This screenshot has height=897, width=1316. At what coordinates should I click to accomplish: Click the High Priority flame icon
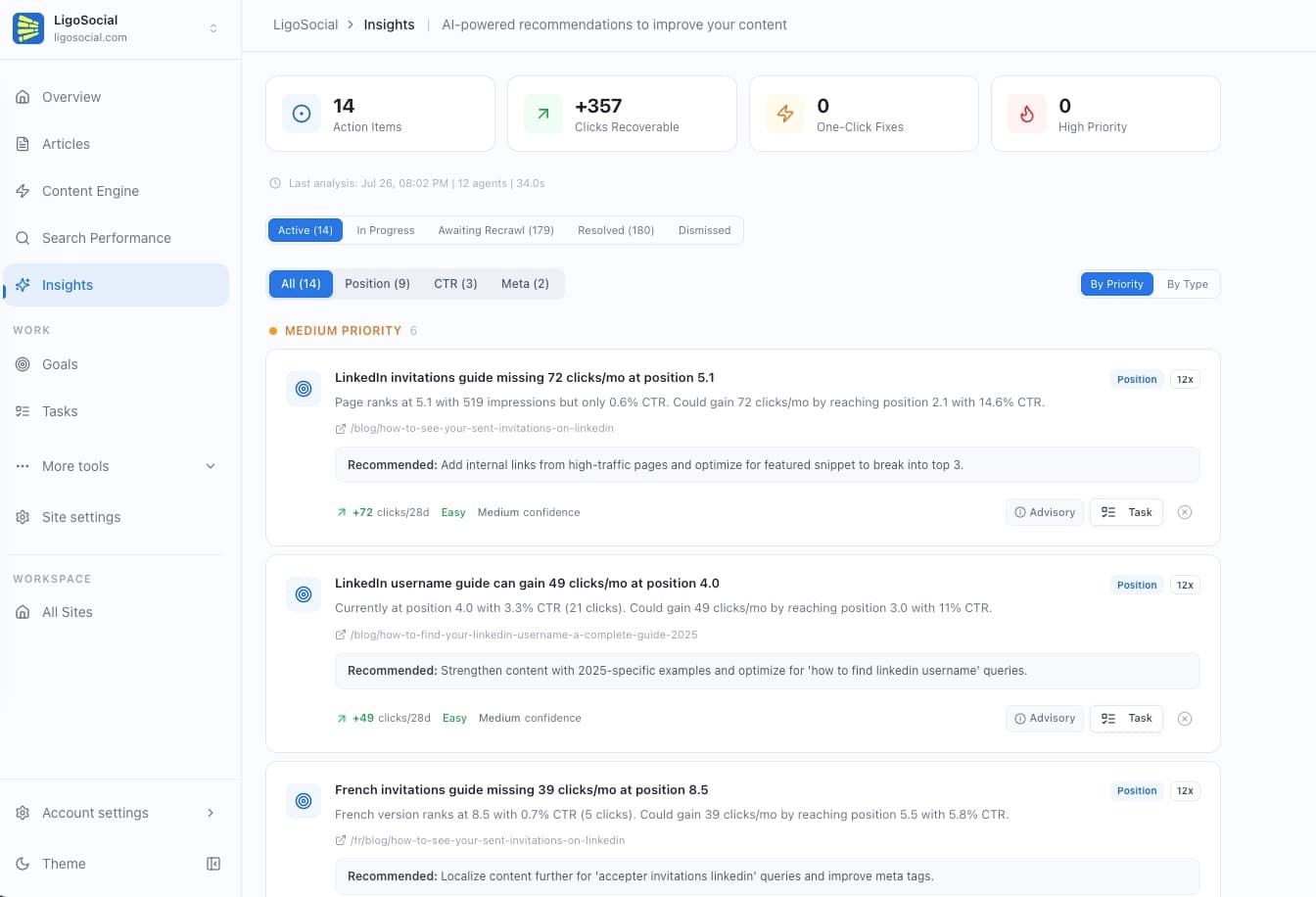tap(1027, 114)
